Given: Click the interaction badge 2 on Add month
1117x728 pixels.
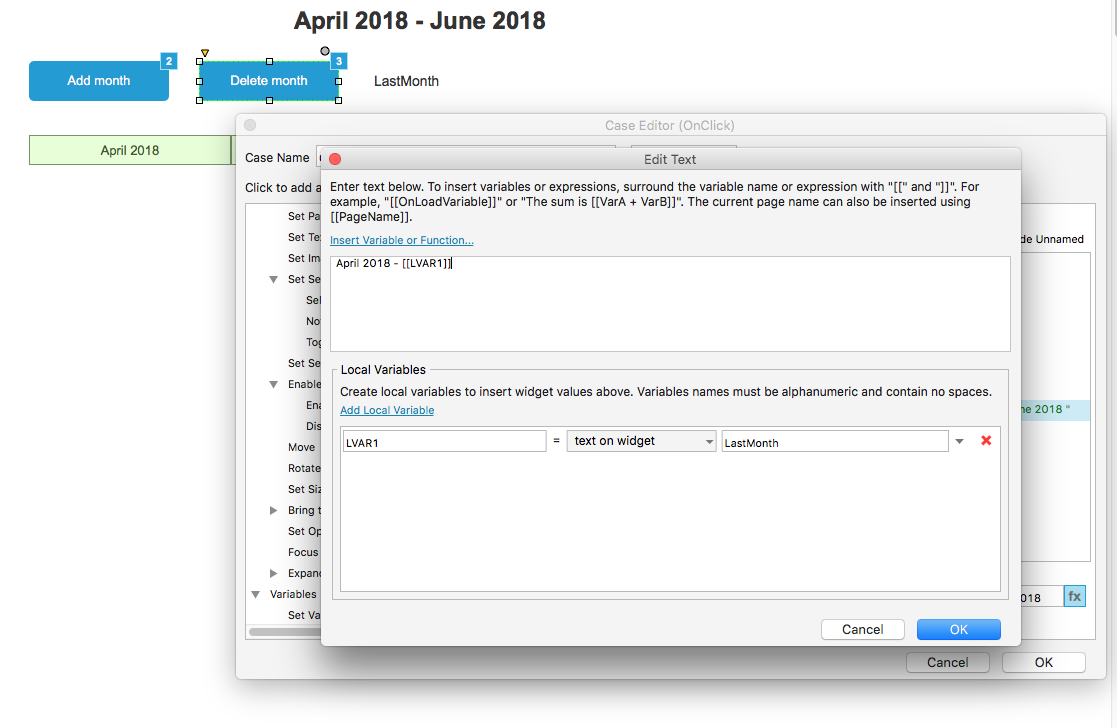Looking at the screenshot, I should tap(169, 62).
